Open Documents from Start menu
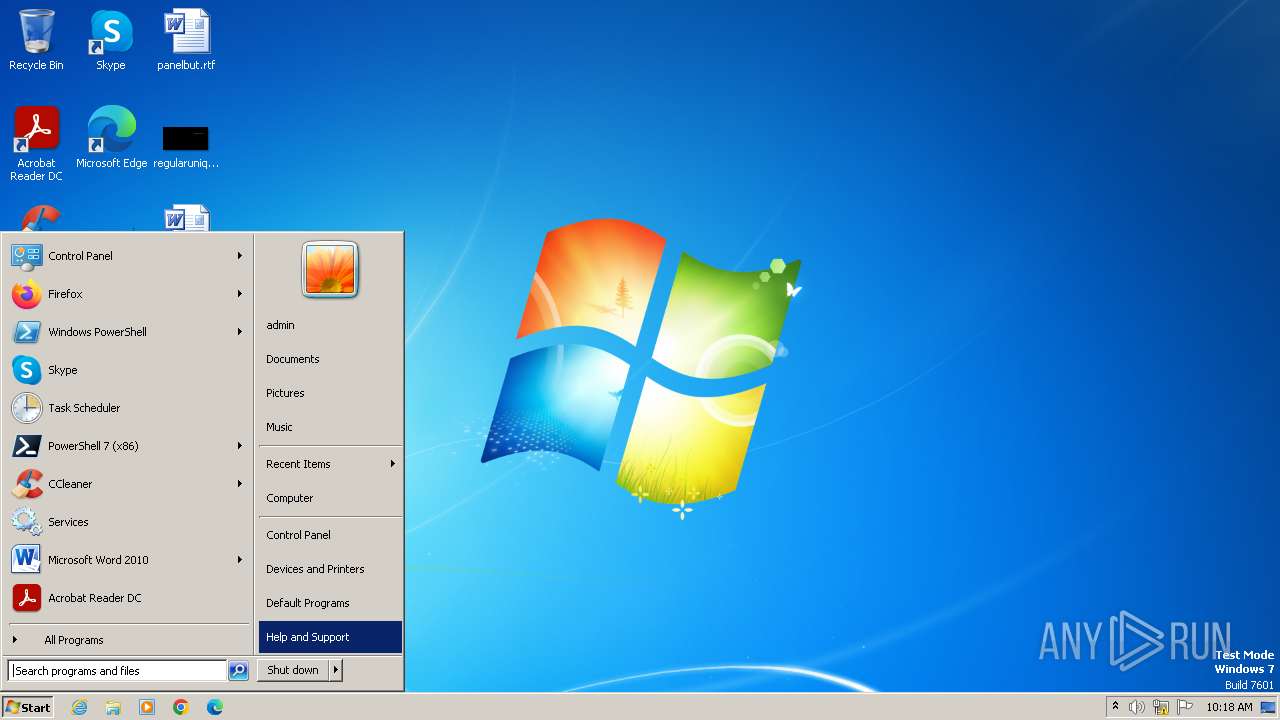This screenshot has width=1280, height=720. [330, 359]
